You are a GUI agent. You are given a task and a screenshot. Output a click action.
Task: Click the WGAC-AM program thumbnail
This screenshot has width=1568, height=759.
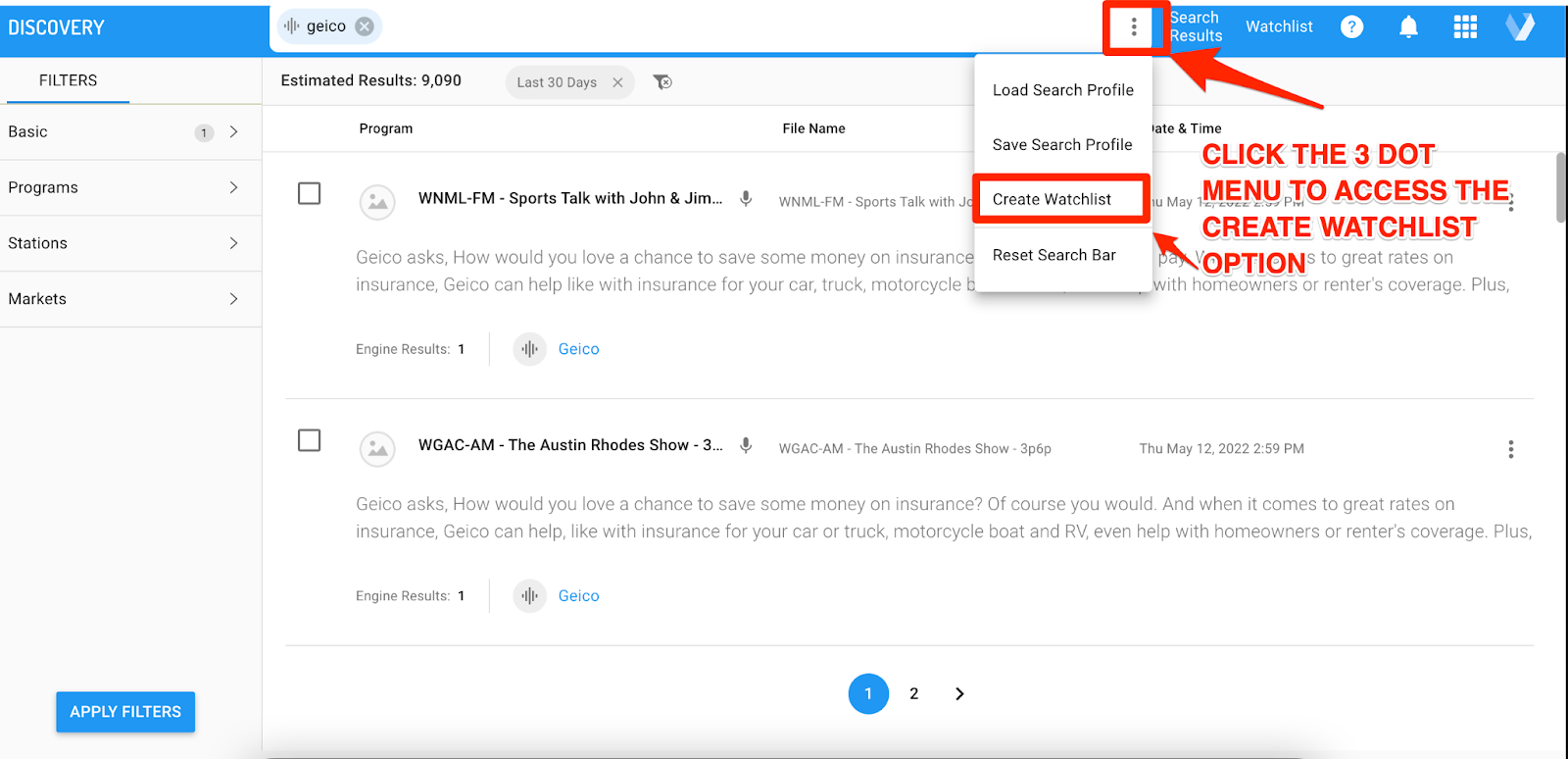[x=377, y=449]
